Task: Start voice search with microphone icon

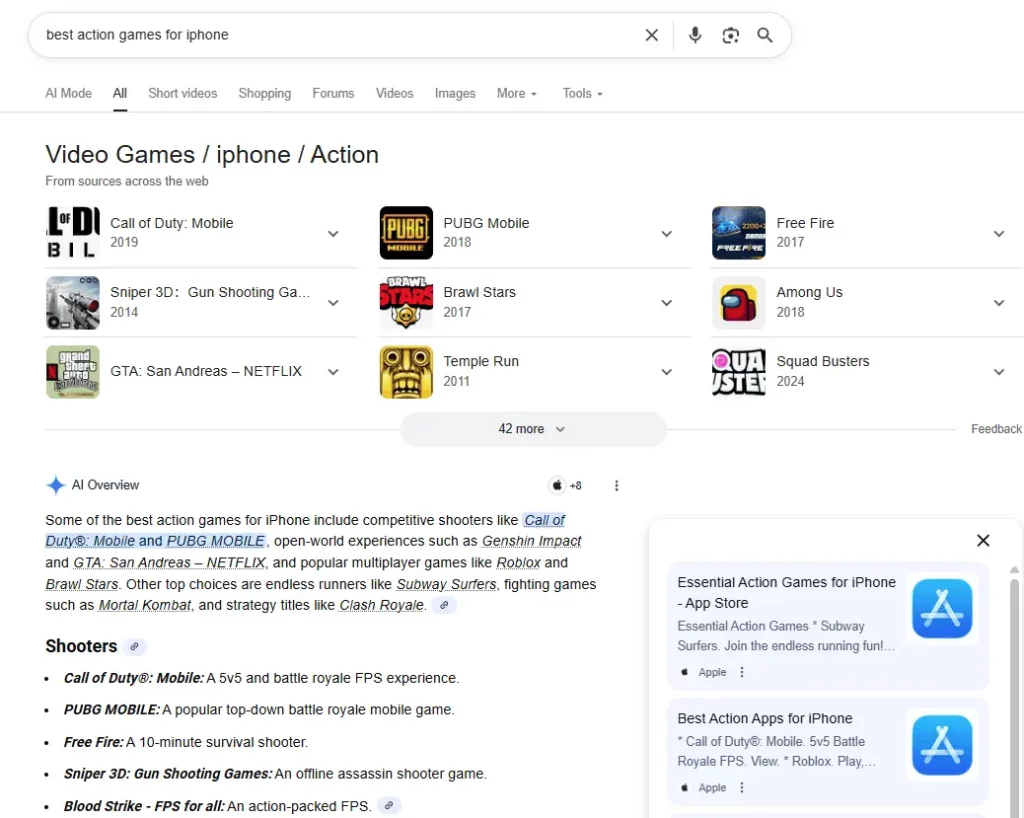Action: click(x=695, y=35)
